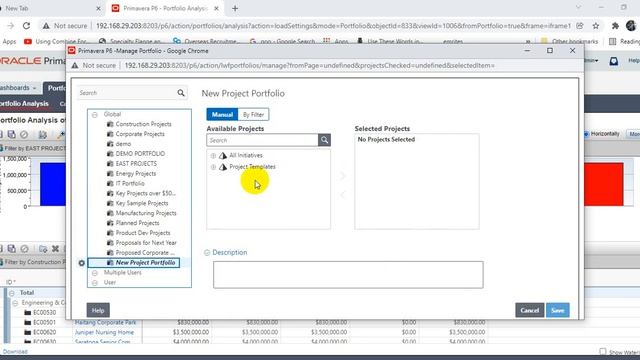Open the Haitang Corporate Park project link
This screenshot has width=640, height=360.
click(x=105, y=322)
